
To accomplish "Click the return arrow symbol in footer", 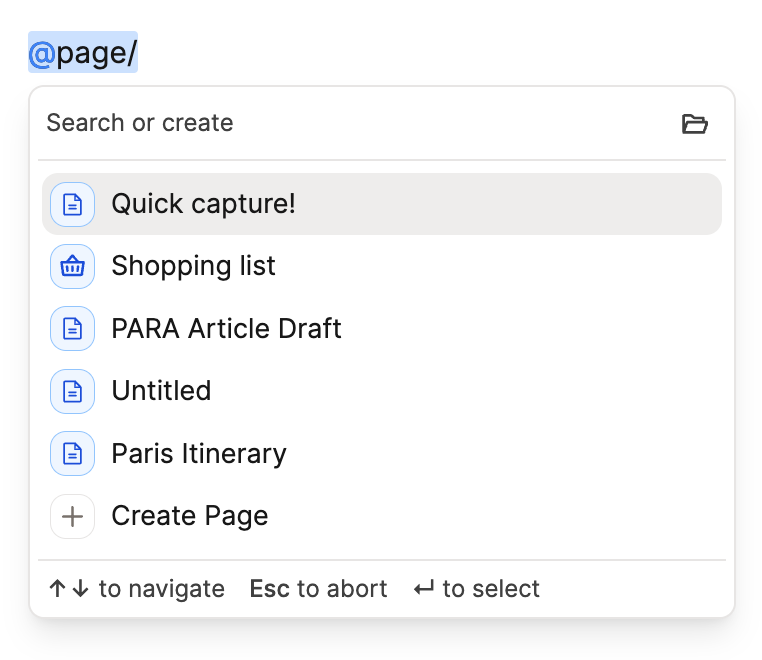I will pos(424,589).
